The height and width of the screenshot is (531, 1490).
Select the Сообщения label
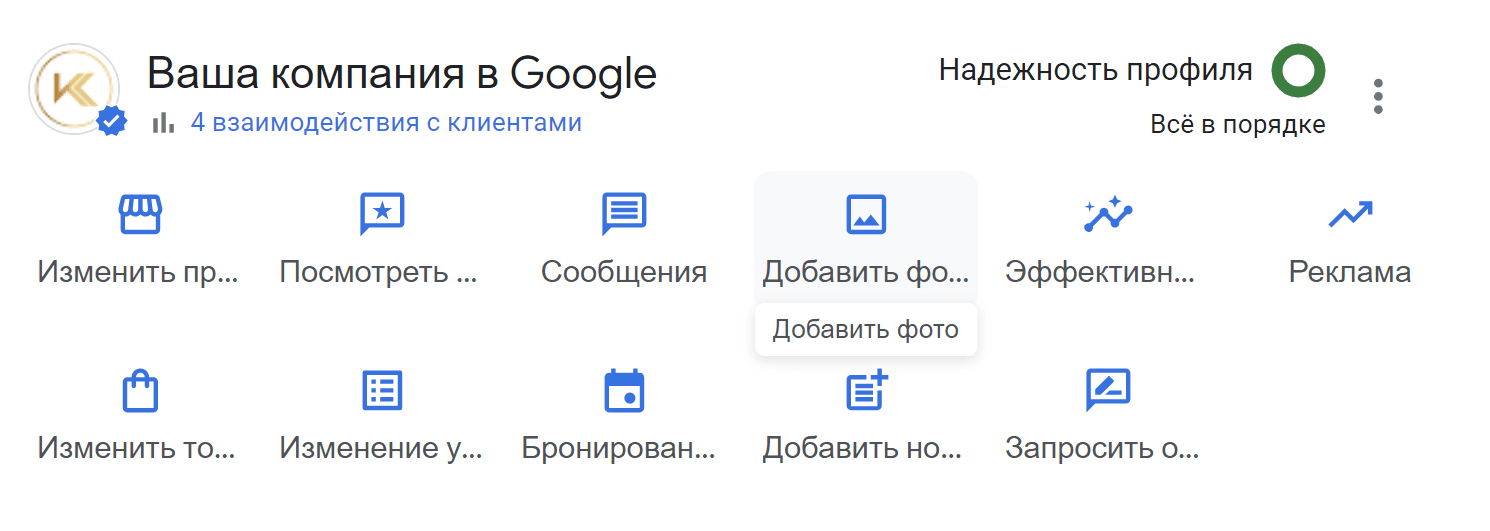[x=624, y=272]
